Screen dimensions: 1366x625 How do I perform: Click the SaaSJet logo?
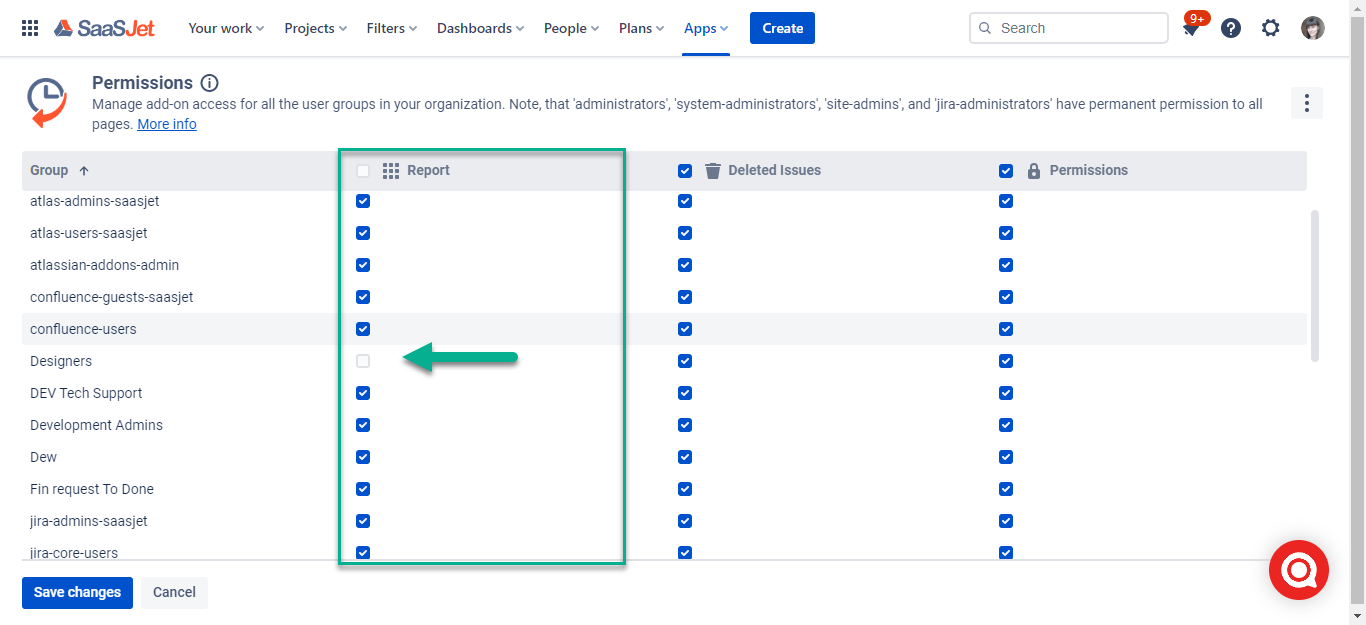pyautogui.click(x=105, y=28)
